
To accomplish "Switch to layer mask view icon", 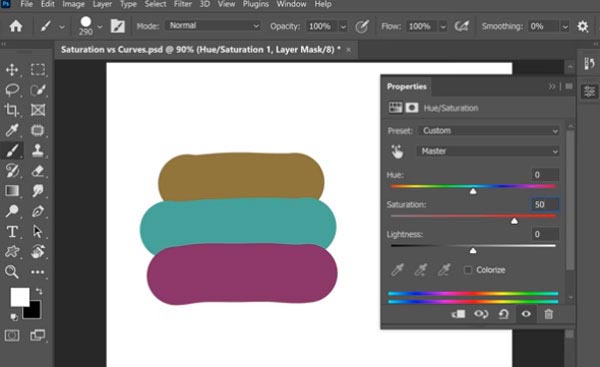I will [412, 108].
